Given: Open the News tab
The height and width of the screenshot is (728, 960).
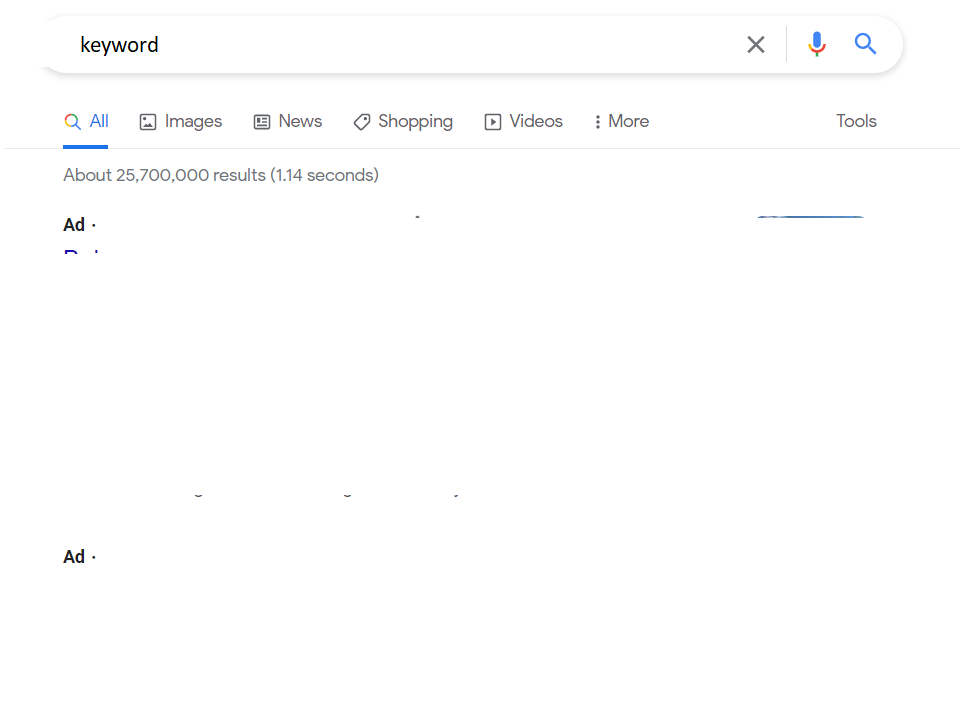Looking at the screenshot, I should pyautogui.click(x=288, y=121).
